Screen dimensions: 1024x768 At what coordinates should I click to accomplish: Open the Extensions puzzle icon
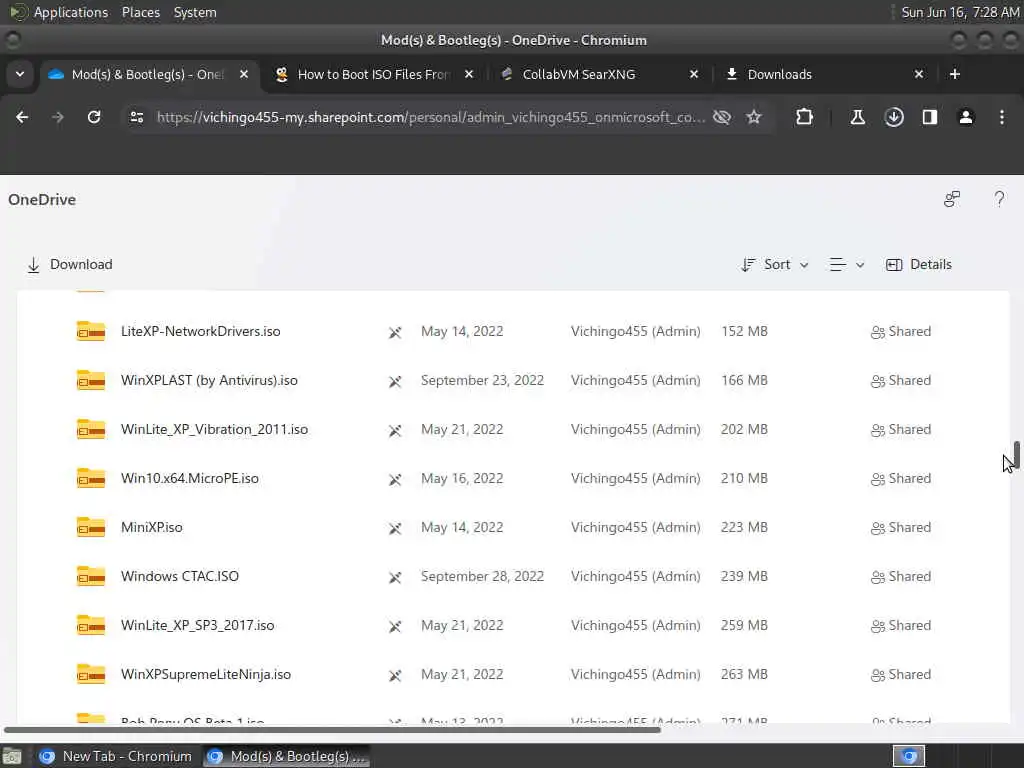pyautogui.click(x=805, y=117)
